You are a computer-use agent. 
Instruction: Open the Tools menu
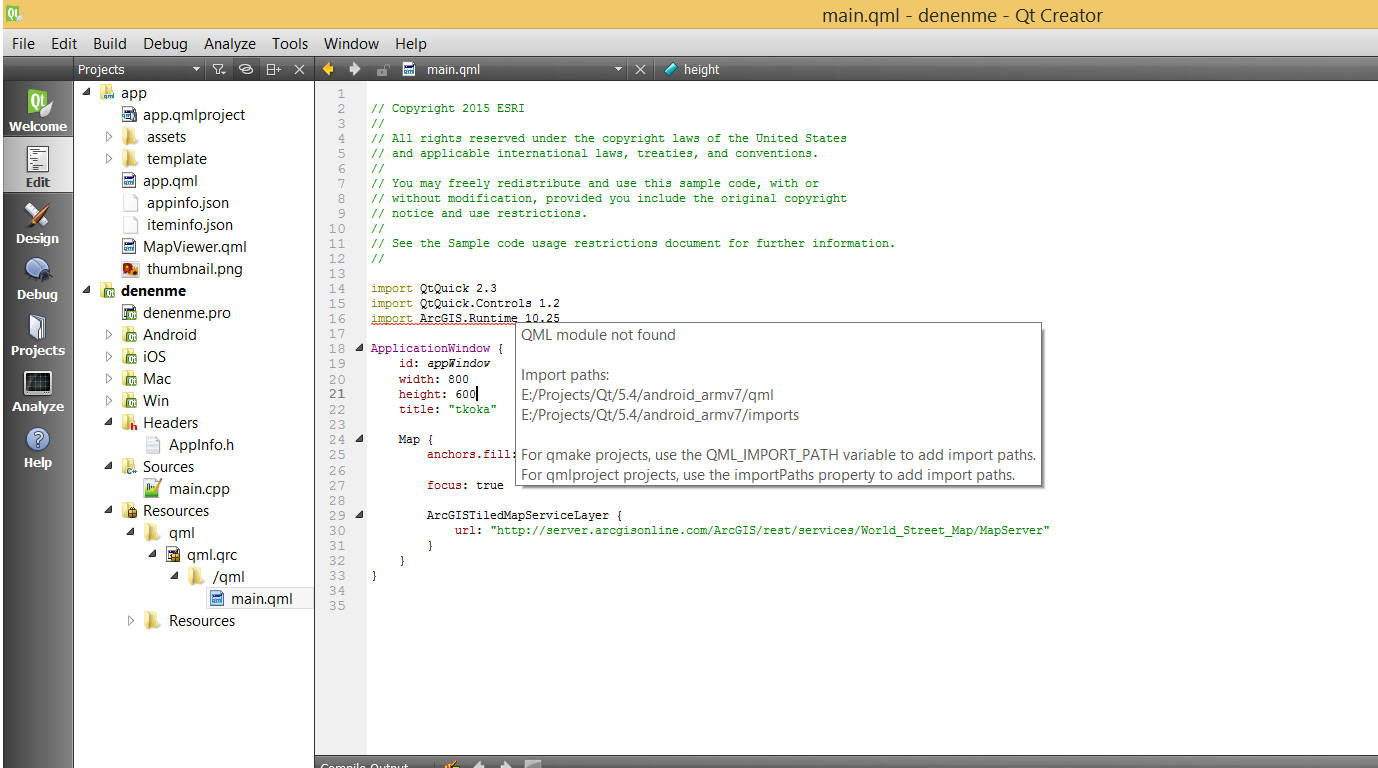(290, 43)
